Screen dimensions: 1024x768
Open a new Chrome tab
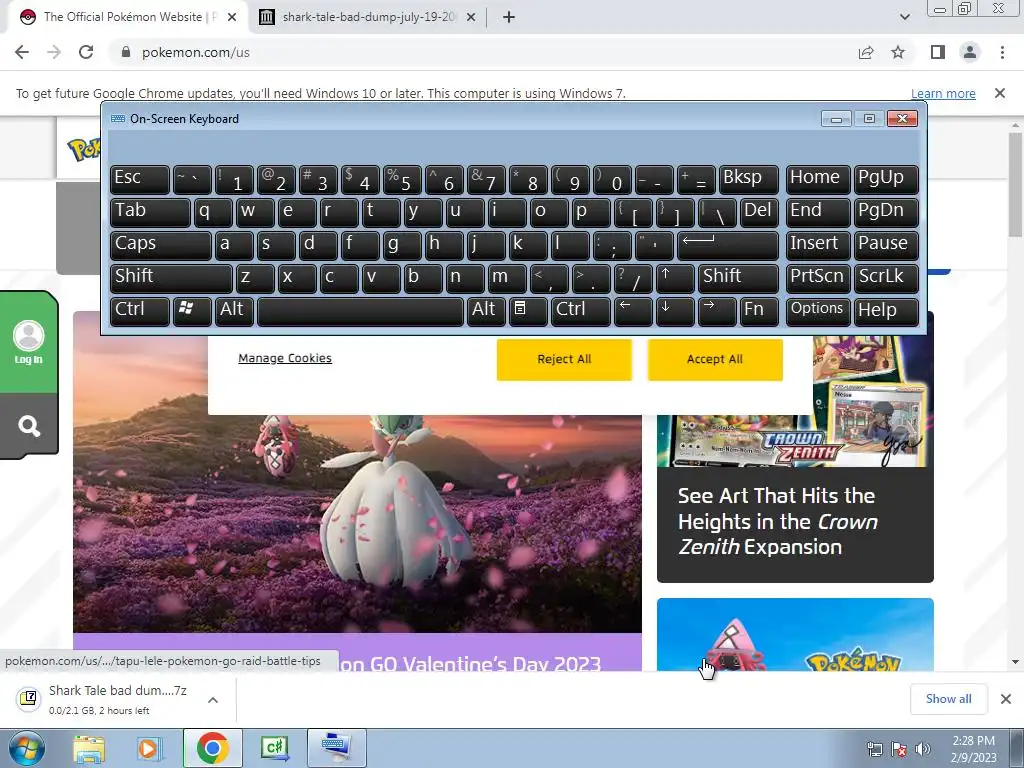(509, 17)
